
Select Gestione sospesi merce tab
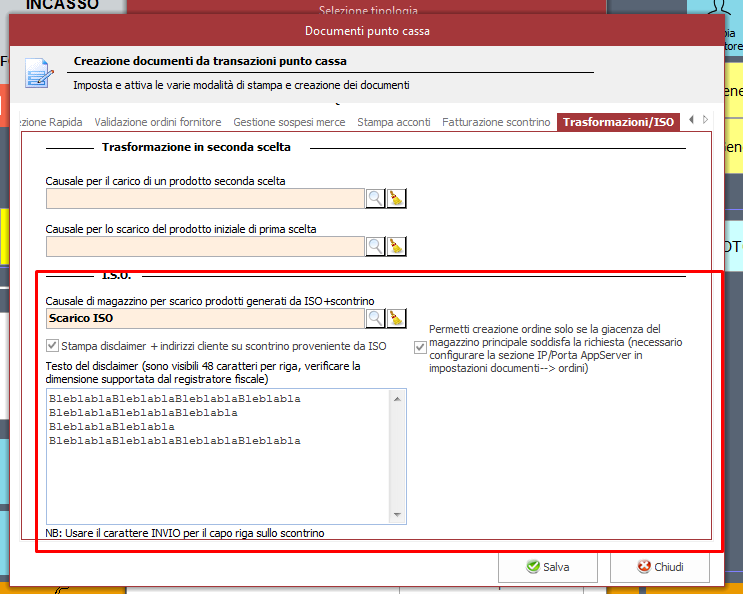click(x=289, y=122)
